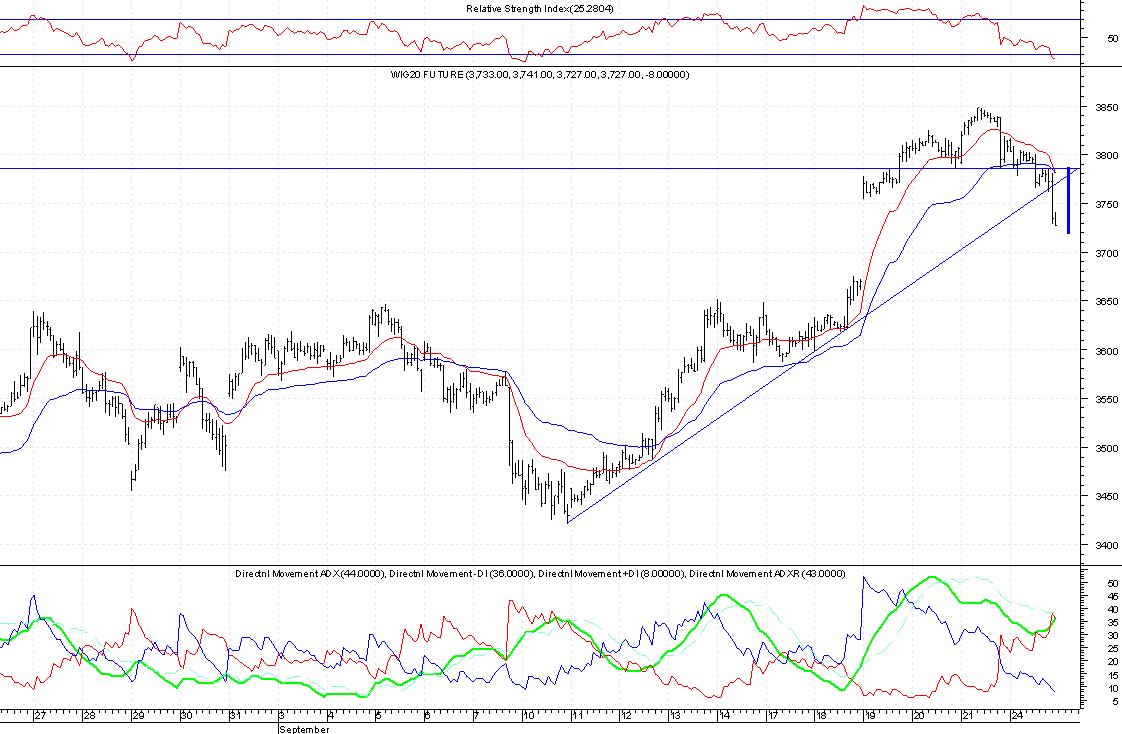Click the 3750 price axis label

click(x=1107, y=205)
